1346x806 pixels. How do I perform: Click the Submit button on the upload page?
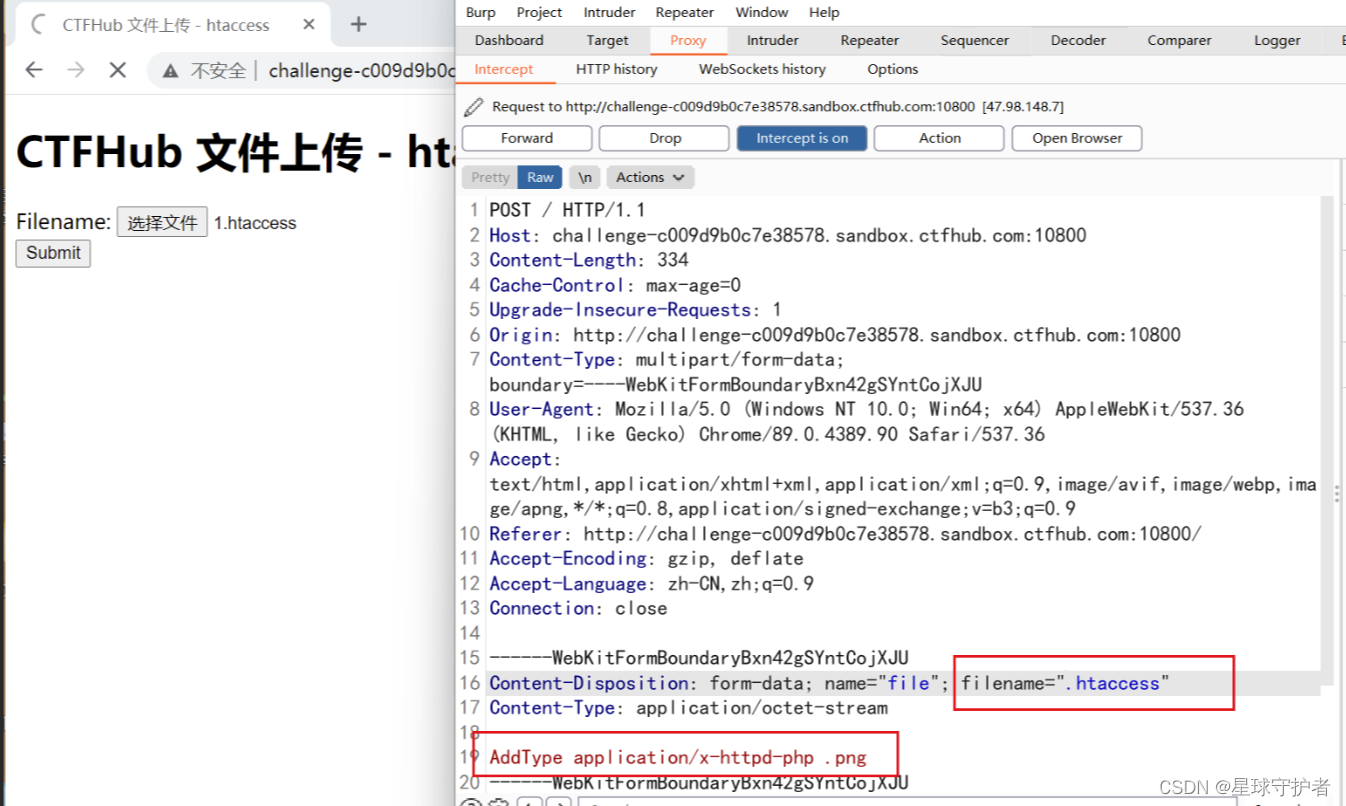pyautogui.click(x=53, y=253)
